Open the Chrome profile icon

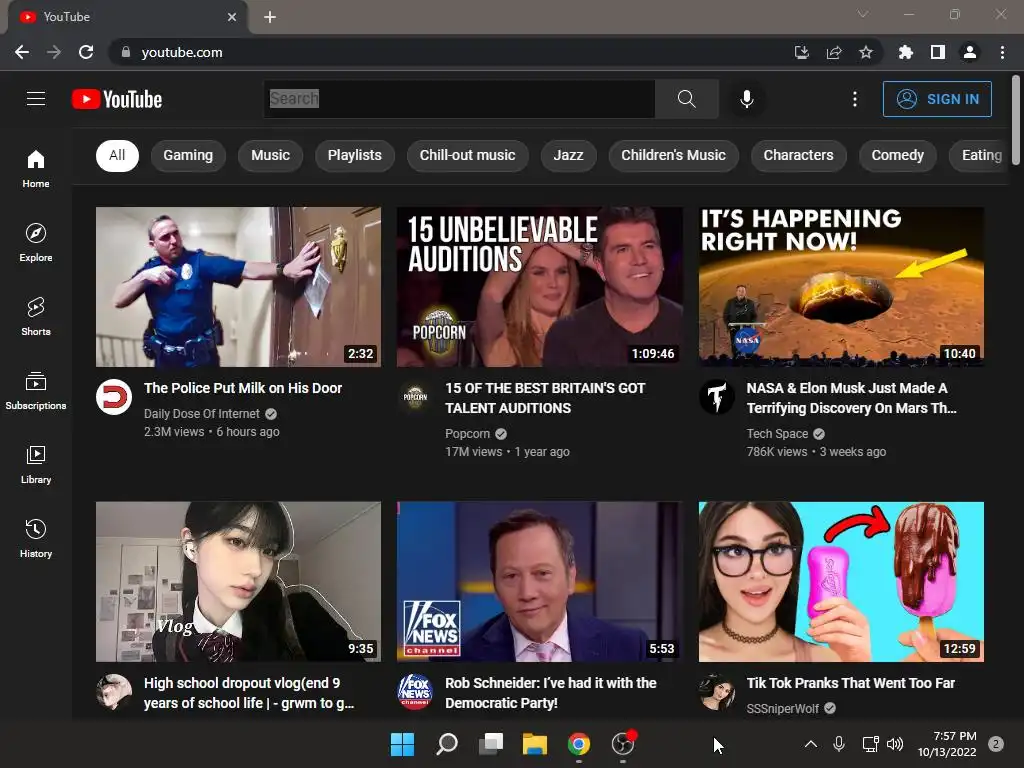tap(969, 52)
